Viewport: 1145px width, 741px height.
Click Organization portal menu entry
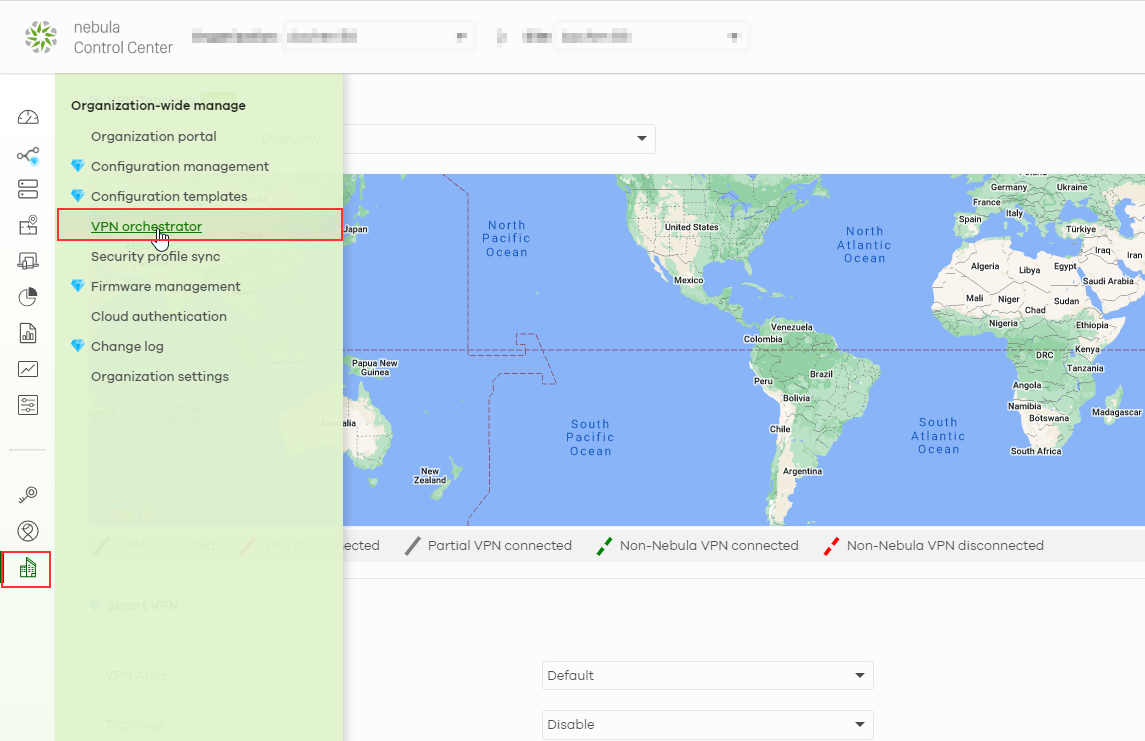(153, 136)
